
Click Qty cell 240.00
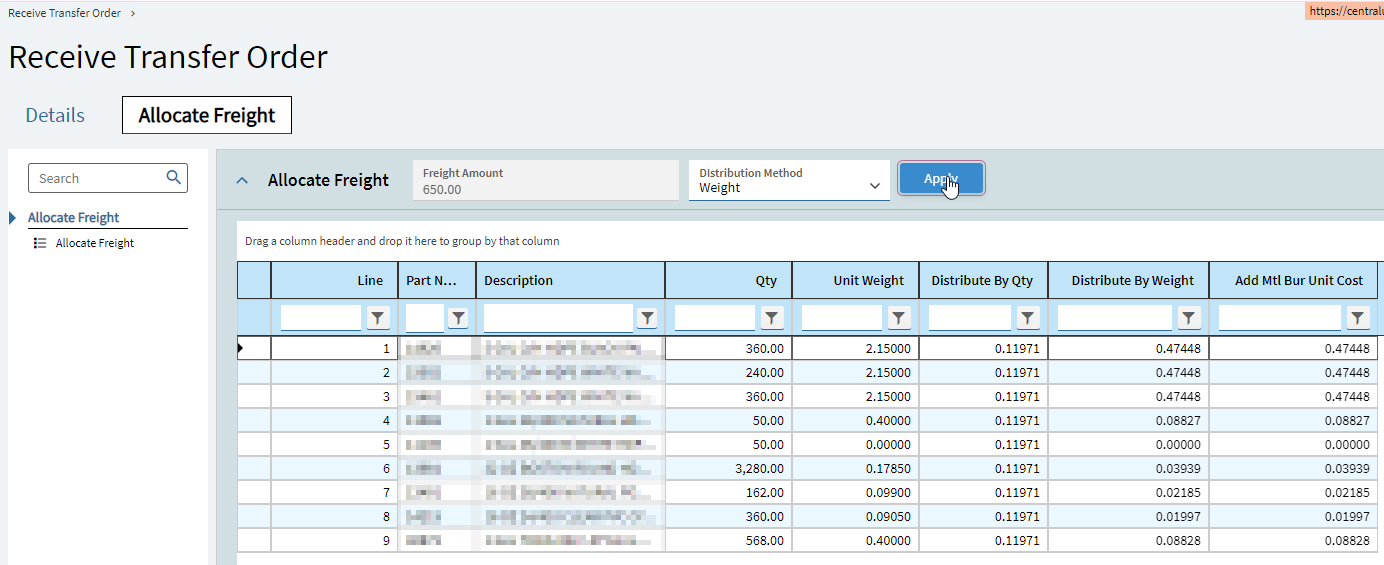[x=728, y=372]
